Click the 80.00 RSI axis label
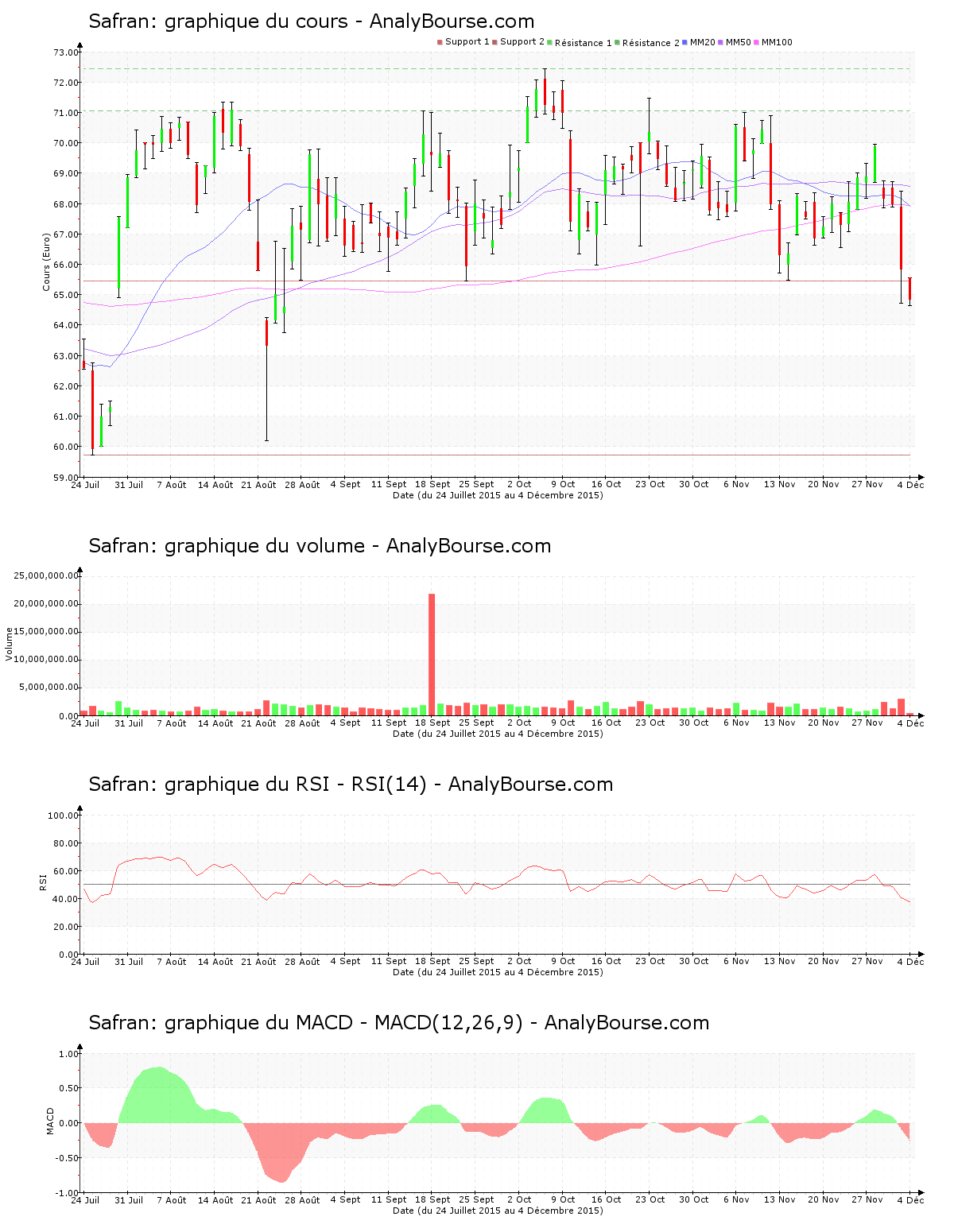This screenshot has width=954, height=1232. pos(66,843)
